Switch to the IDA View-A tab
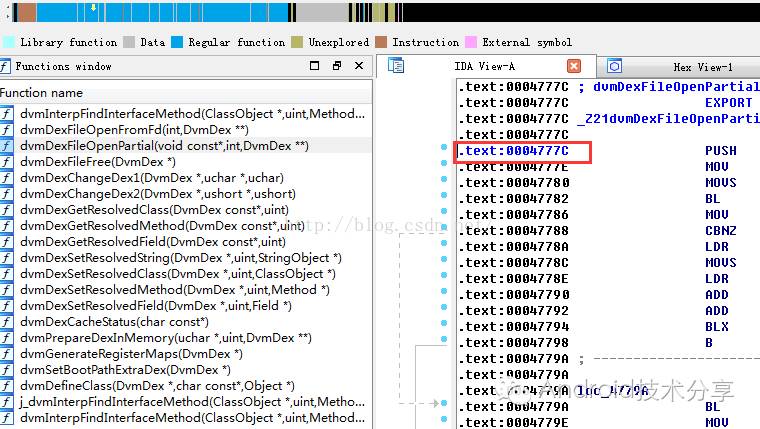The image size is (760, 429). 485,66
